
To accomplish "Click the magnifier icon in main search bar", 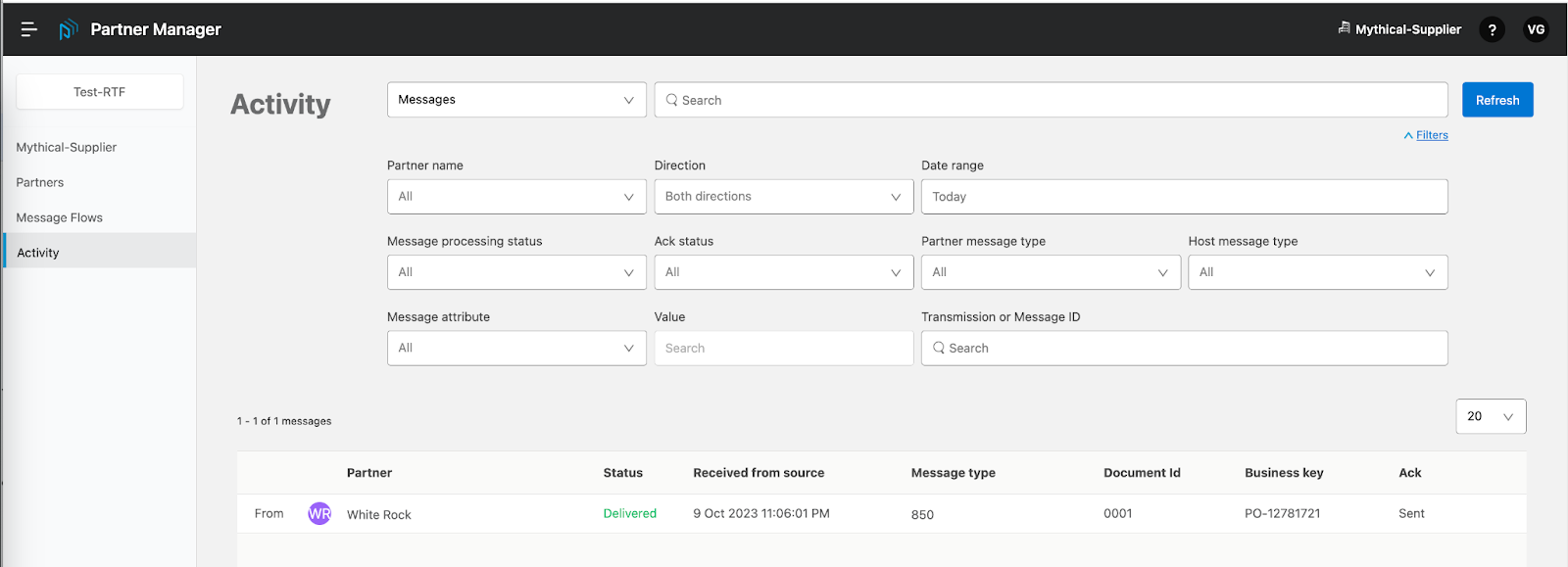I will pos(671,100).
